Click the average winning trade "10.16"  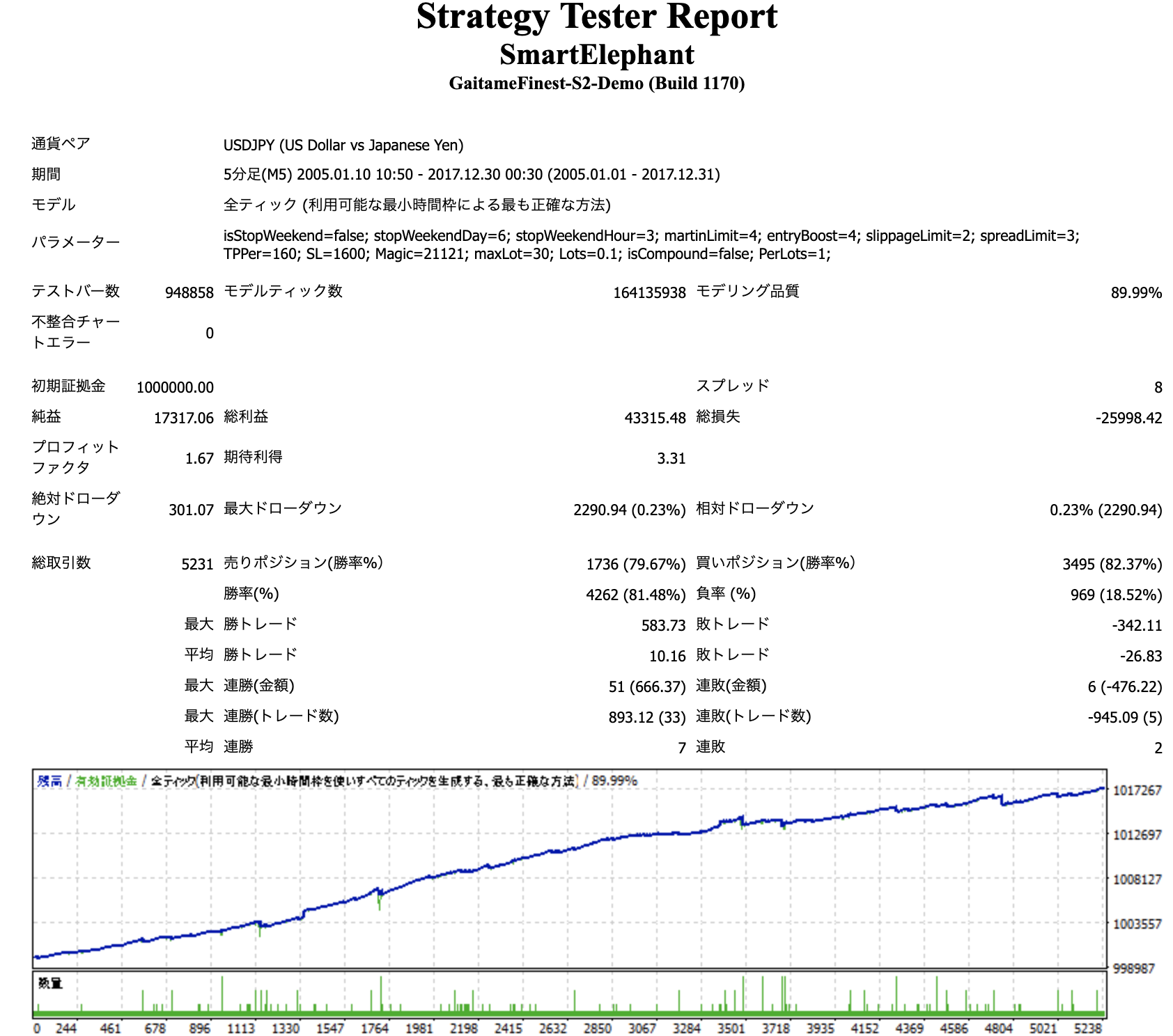[x=667, y=656]
